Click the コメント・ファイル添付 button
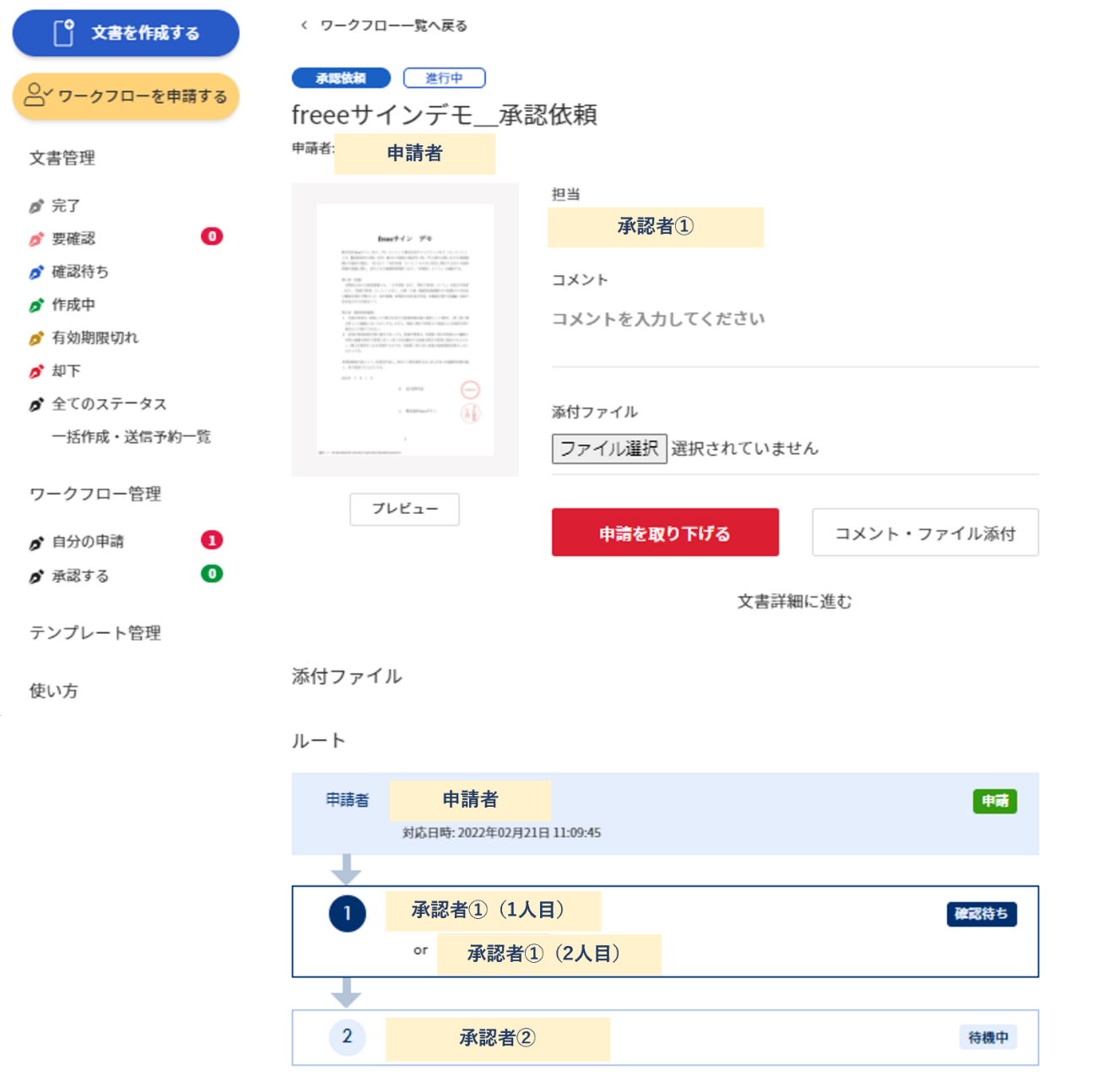The height and width of the screenshot is (1092, 1097). tap(925, 532)
